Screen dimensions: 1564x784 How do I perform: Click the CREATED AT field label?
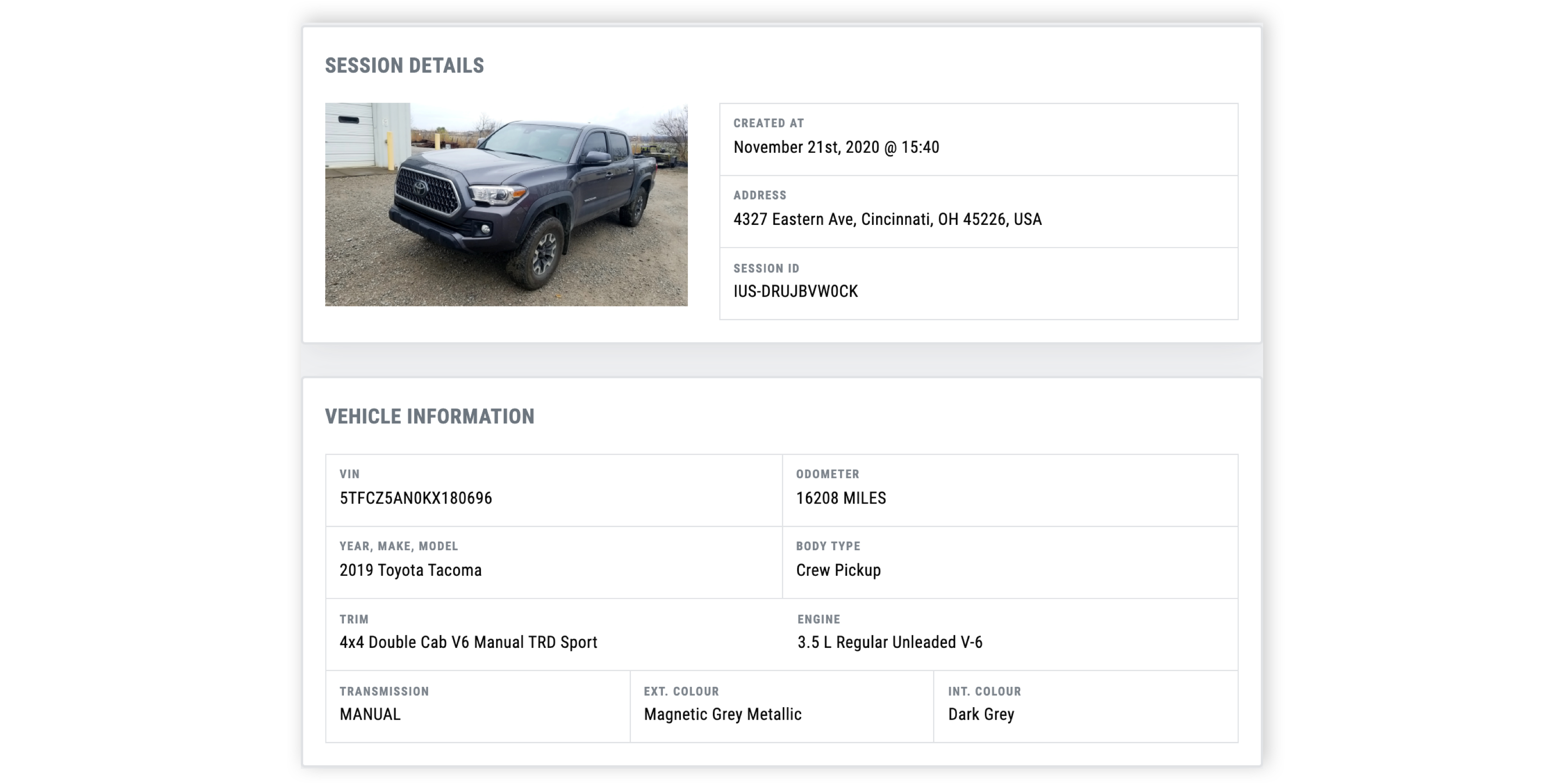pos(768,123)
